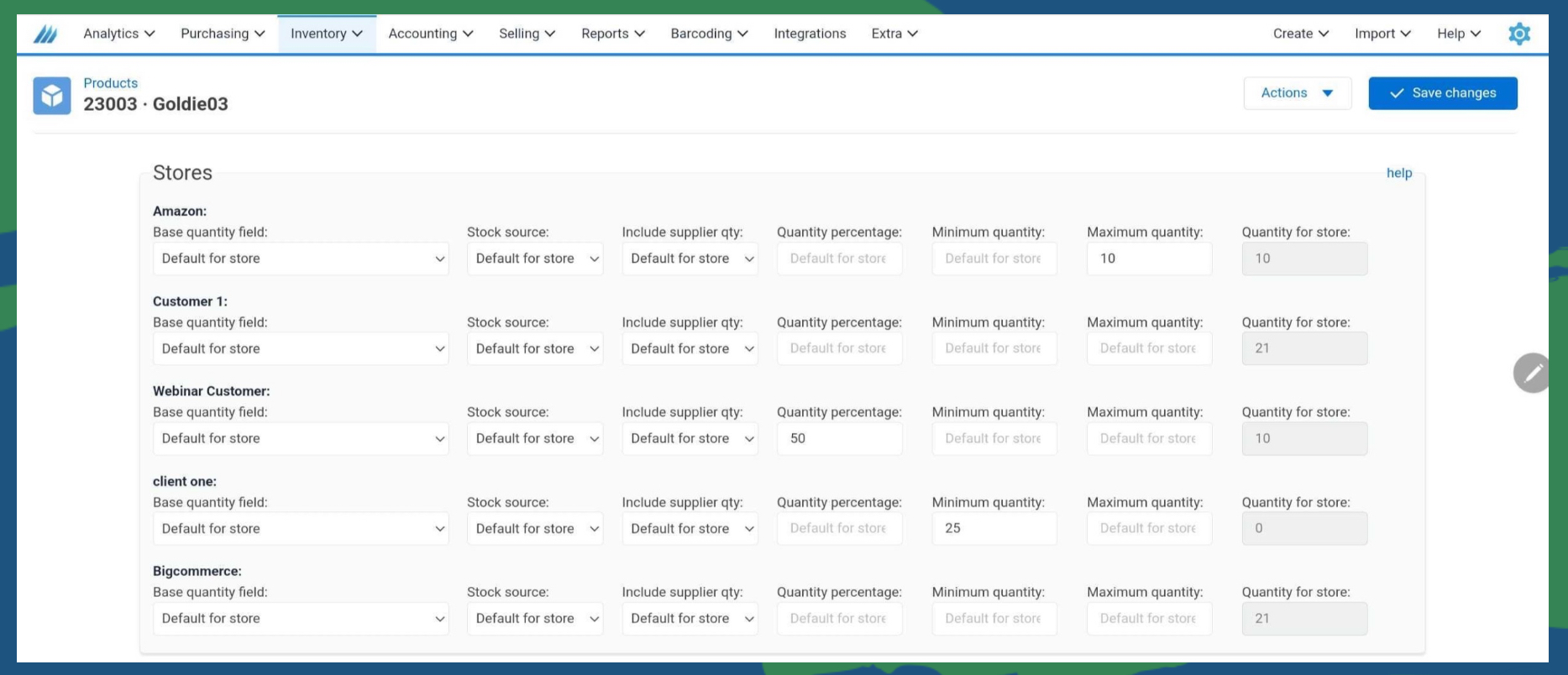Expand the Import dropdown
Image resolution: width=1568 pixels, height=675 pixels.
[1382, 34]
